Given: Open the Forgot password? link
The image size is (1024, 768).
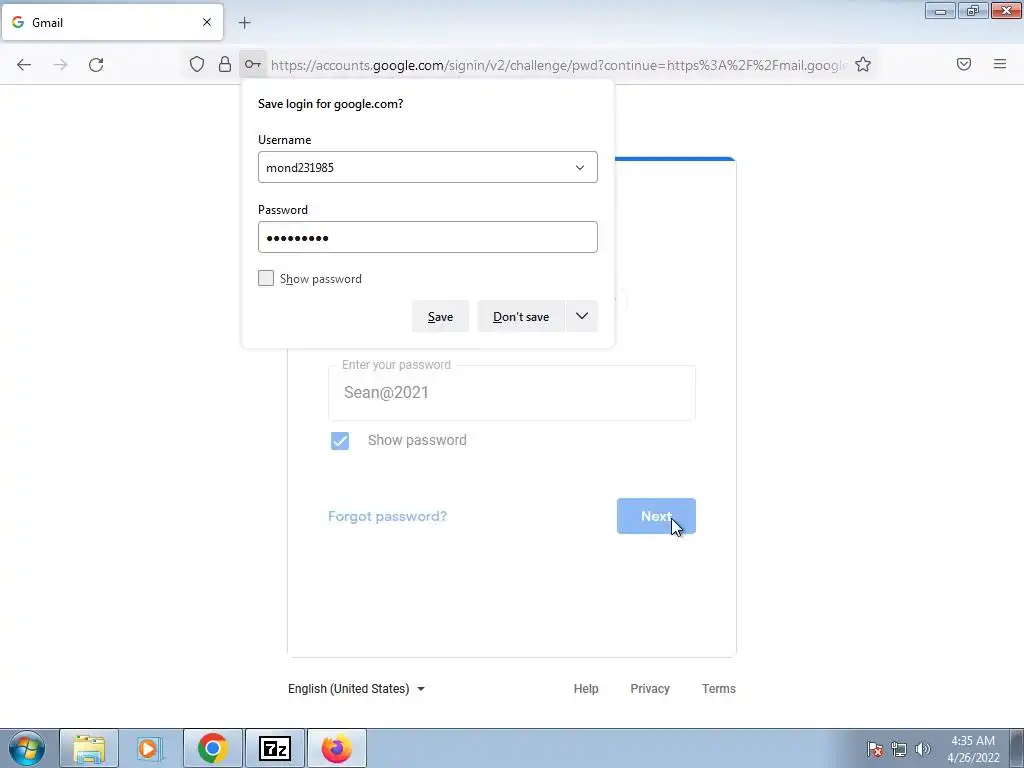Looking at the screenshot, I should pos(387,516).
